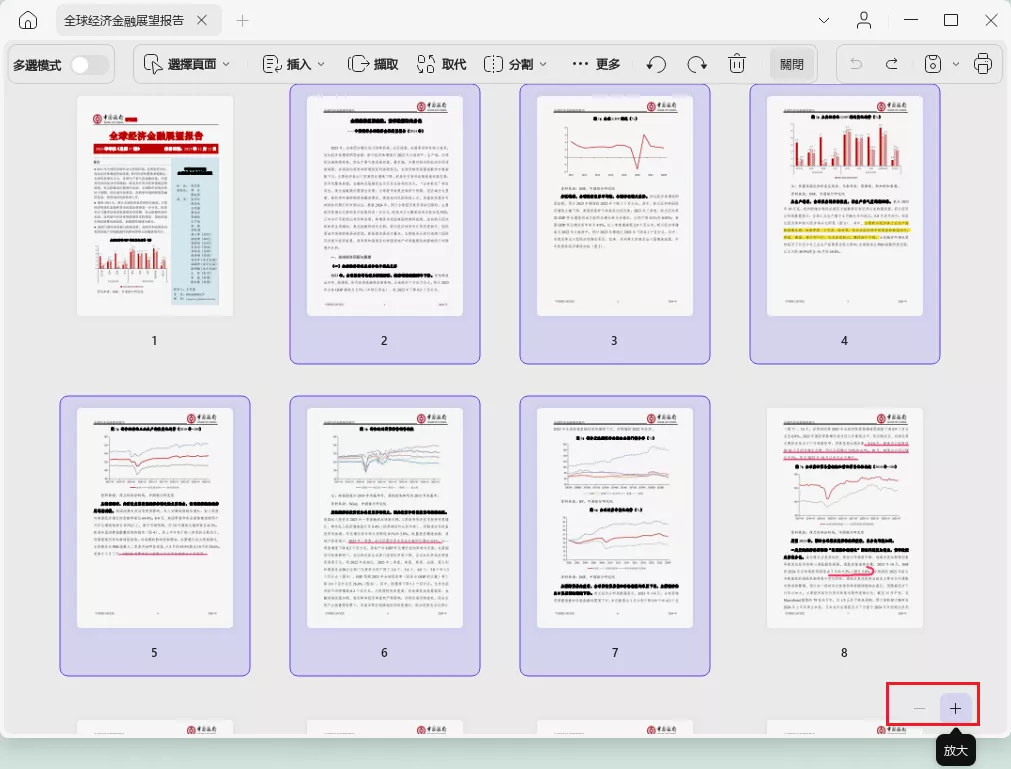The width and height of the screenshot is (1011, 769).
Task: Rotate selected pages clockwise
Action: click(697, 64)
